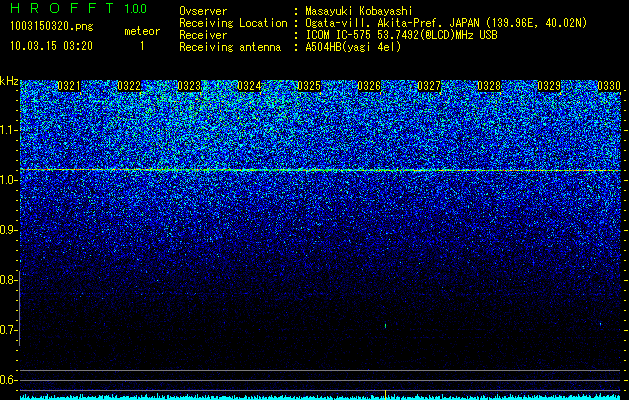The height and width of the screenshot is (400, 629).
Task: Click the 0323 time marker label
Action: point(189,86)
